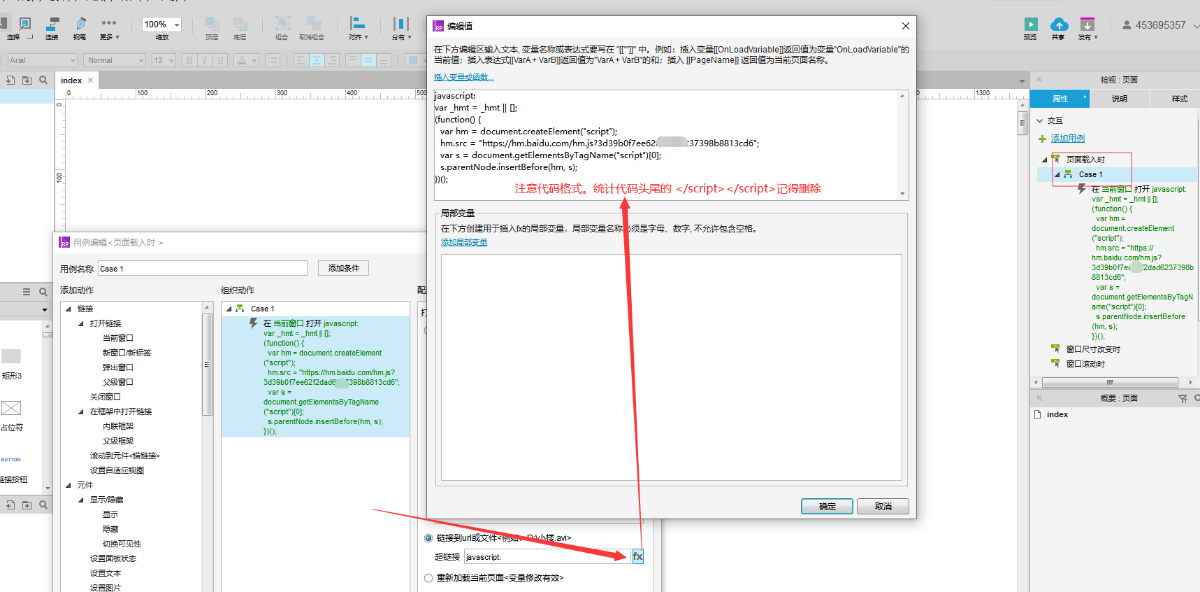Choose 关闭窗口 action
The width and height of the screenshot is (1200, 592).
click(106, 396)
